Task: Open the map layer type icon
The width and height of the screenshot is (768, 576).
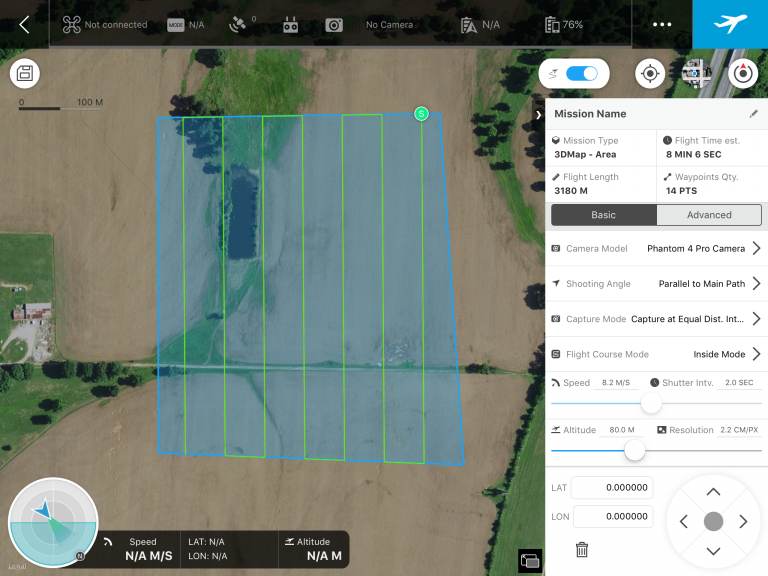Action: tap(696, 74)
